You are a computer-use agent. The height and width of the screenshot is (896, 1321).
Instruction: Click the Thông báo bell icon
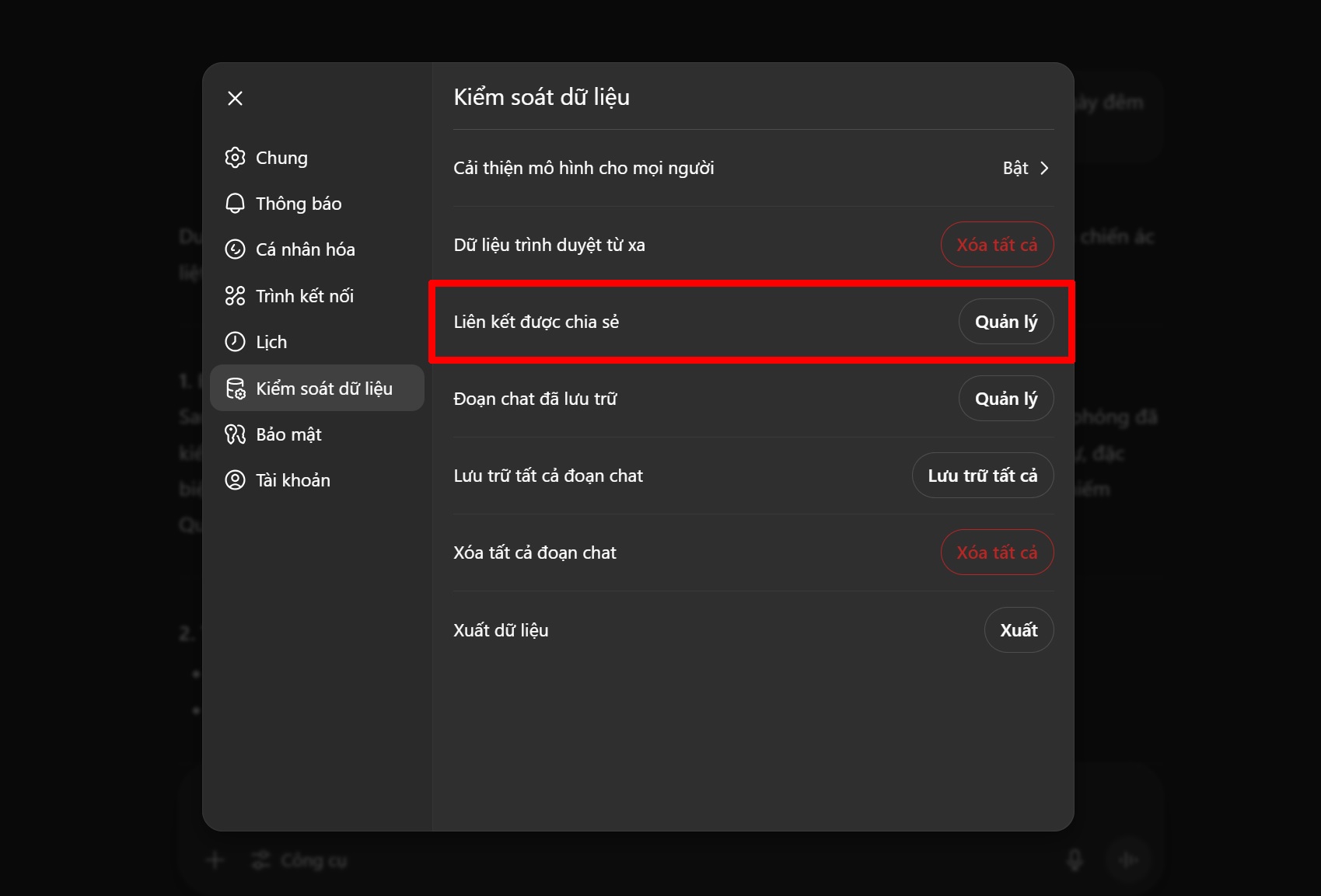(235, 204)
